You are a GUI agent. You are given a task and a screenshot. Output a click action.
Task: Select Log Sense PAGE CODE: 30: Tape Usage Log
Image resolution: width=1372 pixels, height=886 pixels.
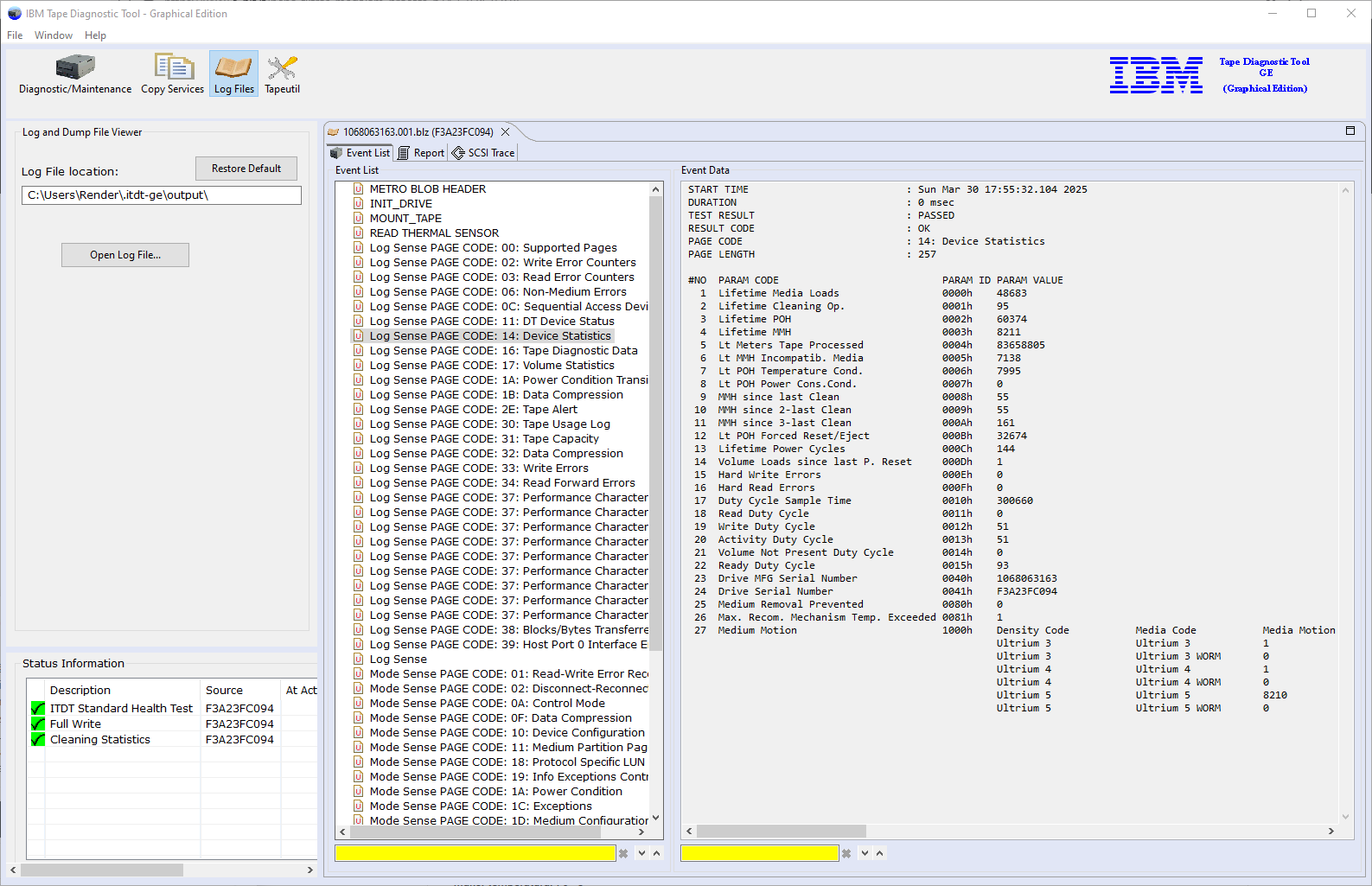490,424
